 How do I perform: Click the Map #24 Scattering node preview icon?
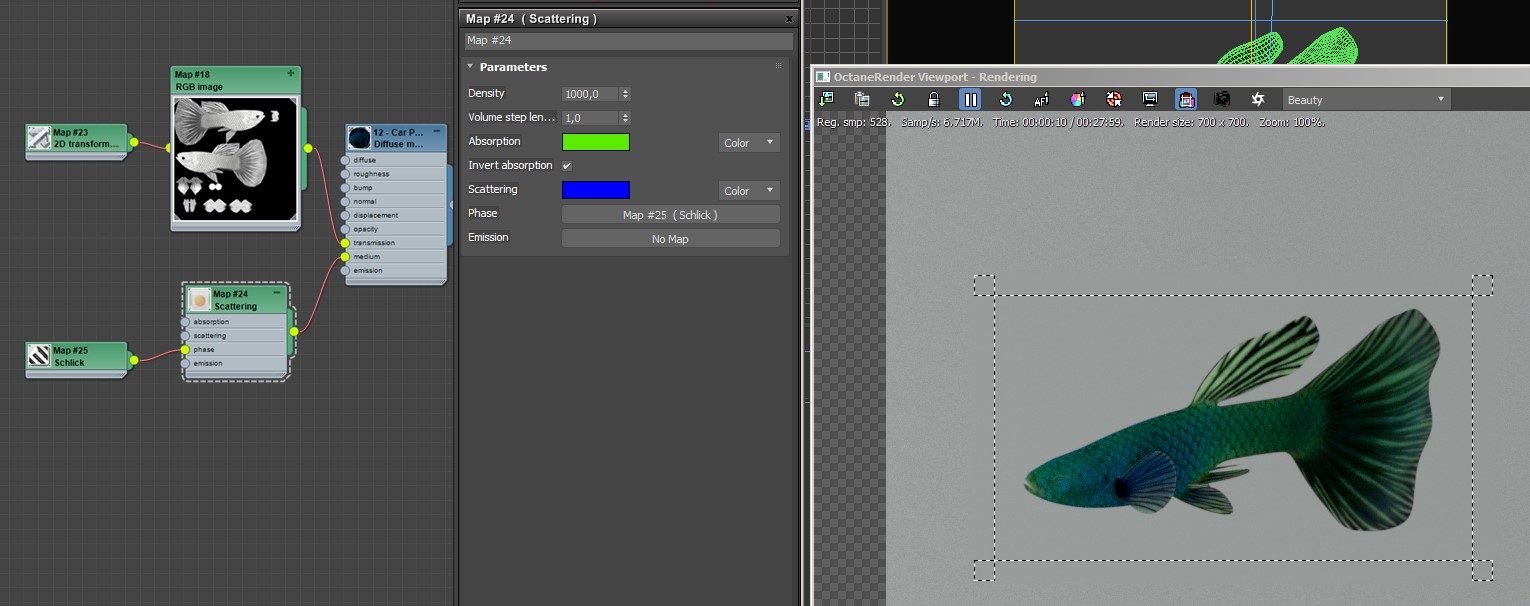click(x=199, y=299)
